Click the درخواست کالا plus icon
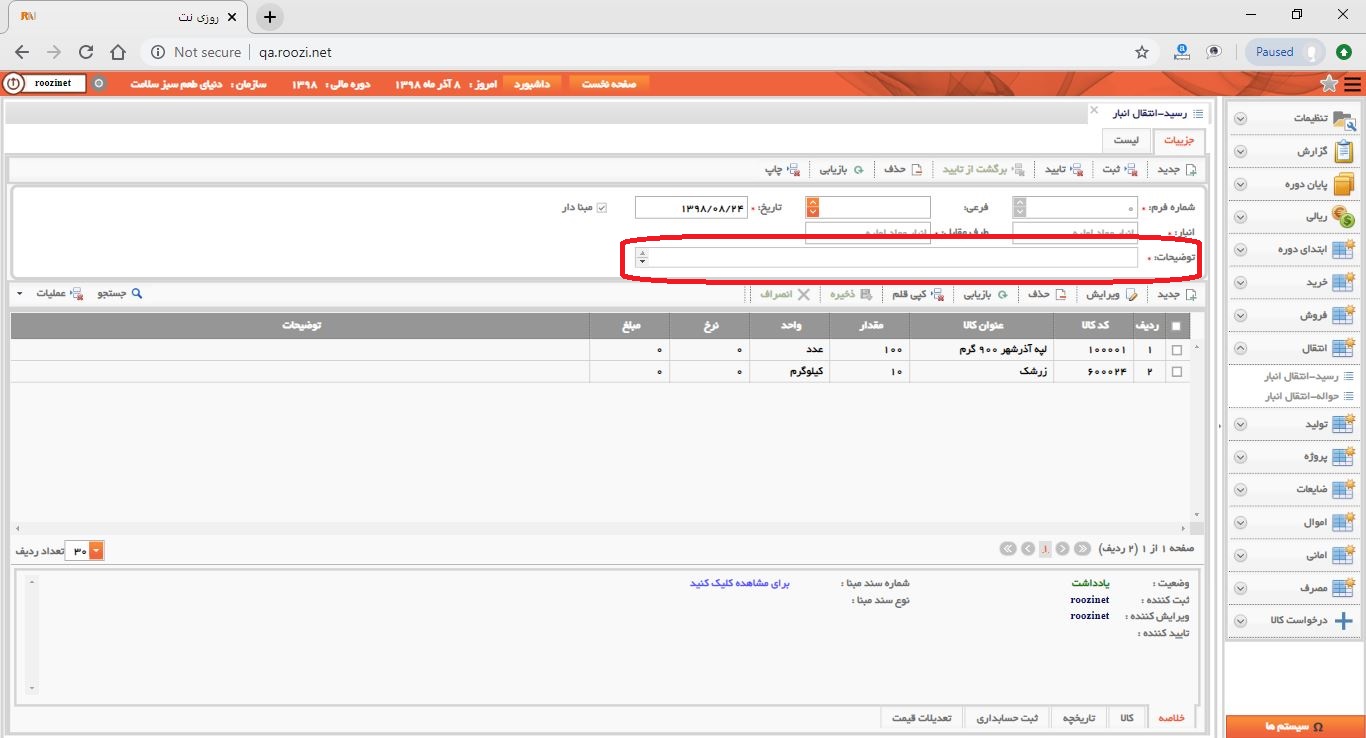This screenshot has height=738, width=1366. 1344,621
